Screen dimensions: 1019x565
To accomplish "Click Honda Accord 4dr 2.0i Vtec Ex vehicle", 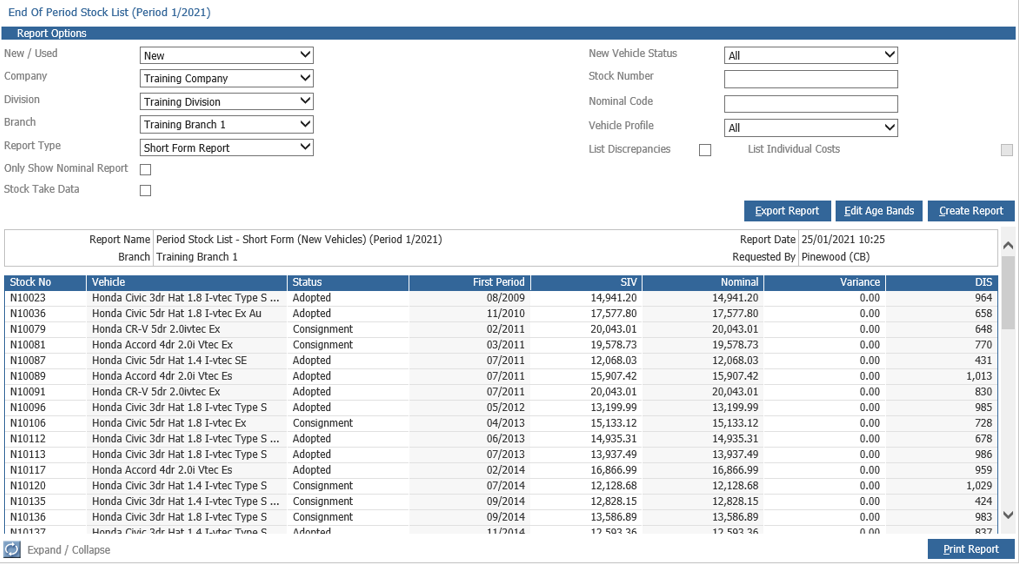I will [162, 345].
